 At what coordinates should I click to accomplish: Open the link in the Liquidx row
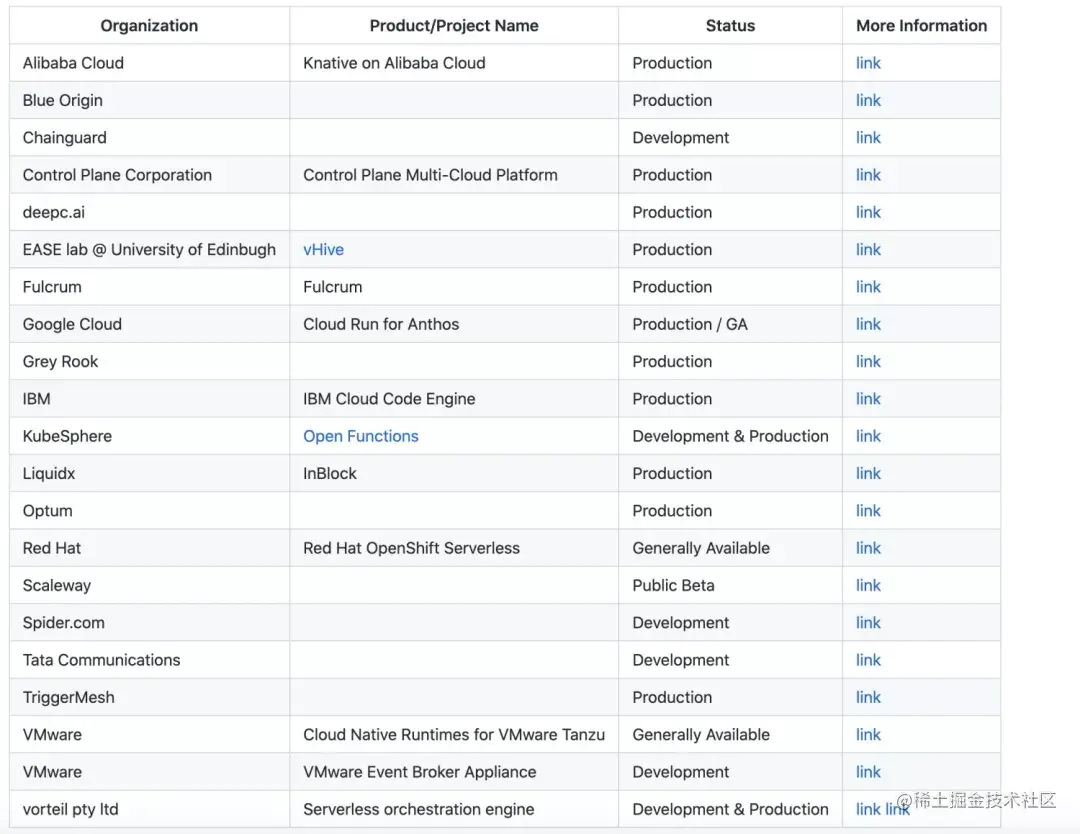pyautogui.click(x=868, y=473)
